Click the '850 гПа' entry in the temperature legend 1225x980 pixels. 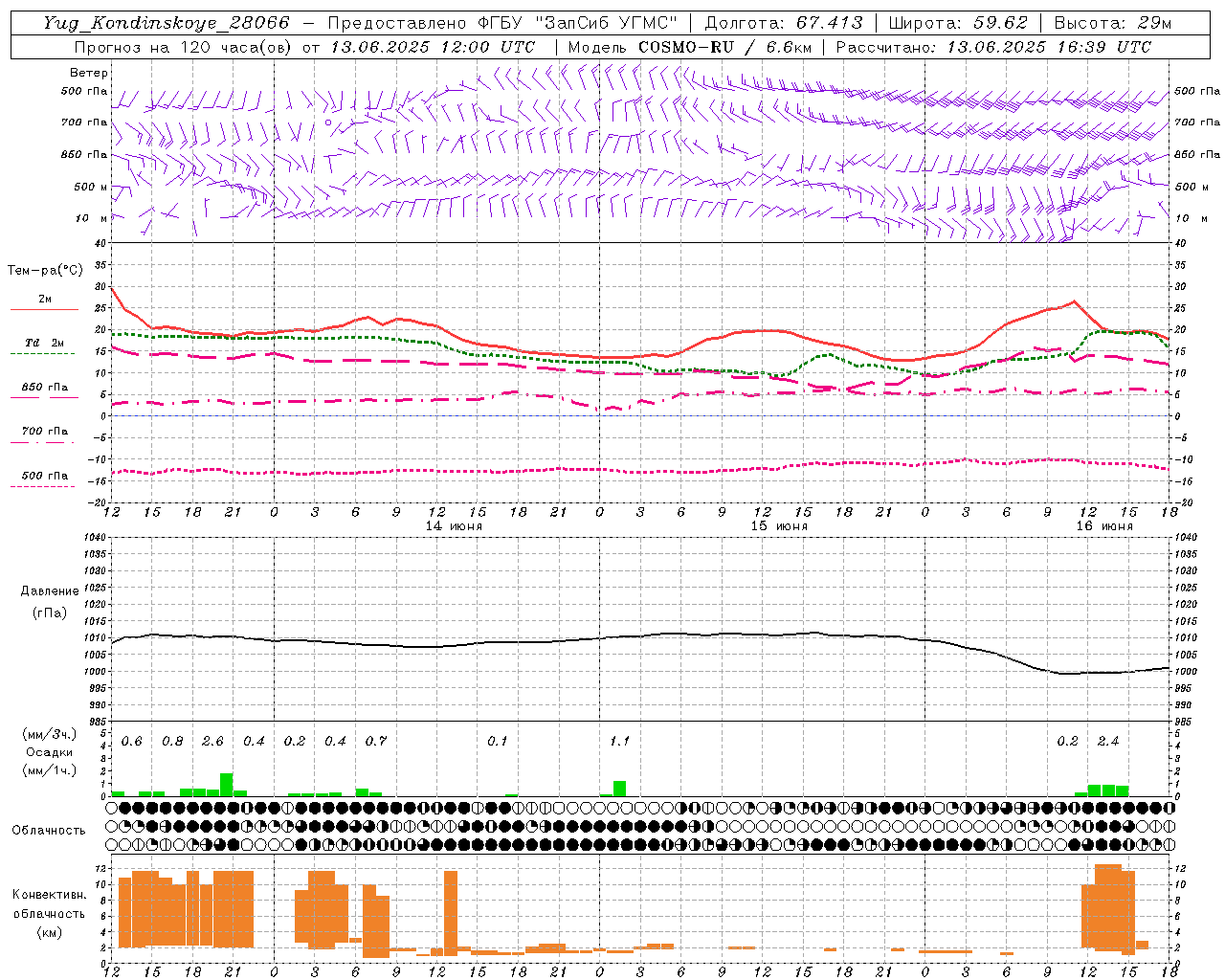point(45,388)
